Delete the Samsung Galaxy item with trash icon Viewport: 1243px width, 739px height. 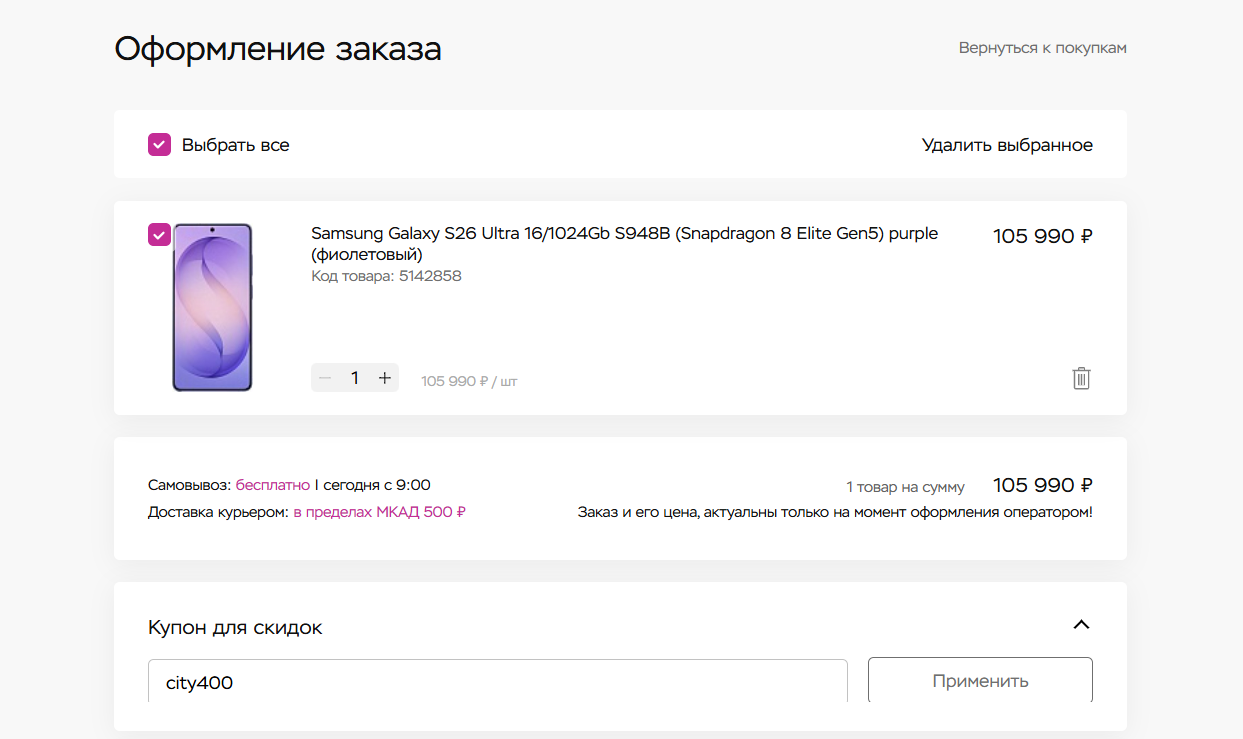point(1081,378)
